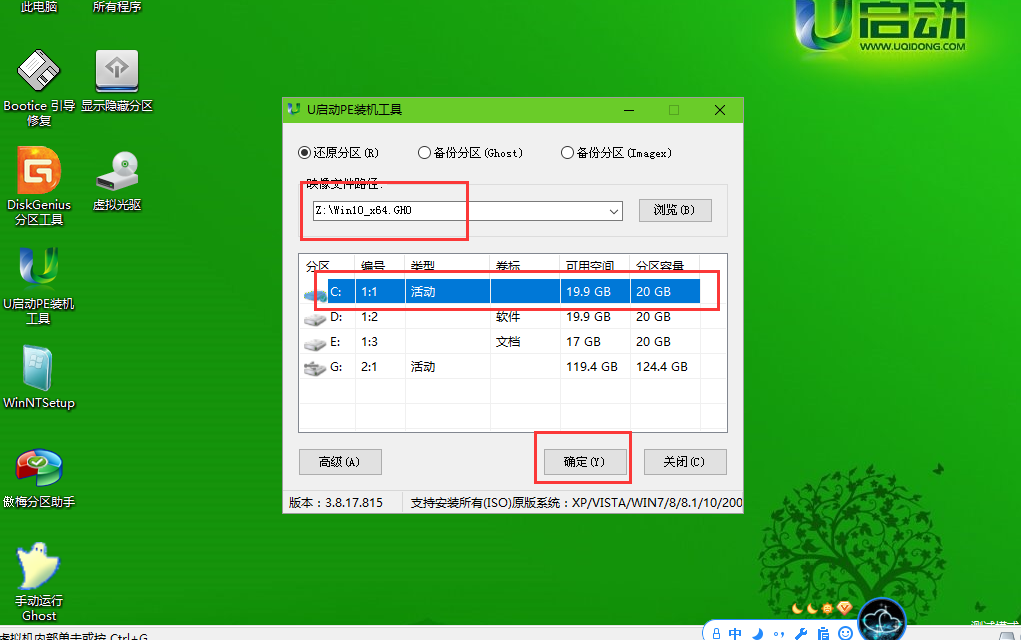Screen dimensions: 1021x640
Task: Open 此电脑 desktop shortcut
Action: click(38, 7)
